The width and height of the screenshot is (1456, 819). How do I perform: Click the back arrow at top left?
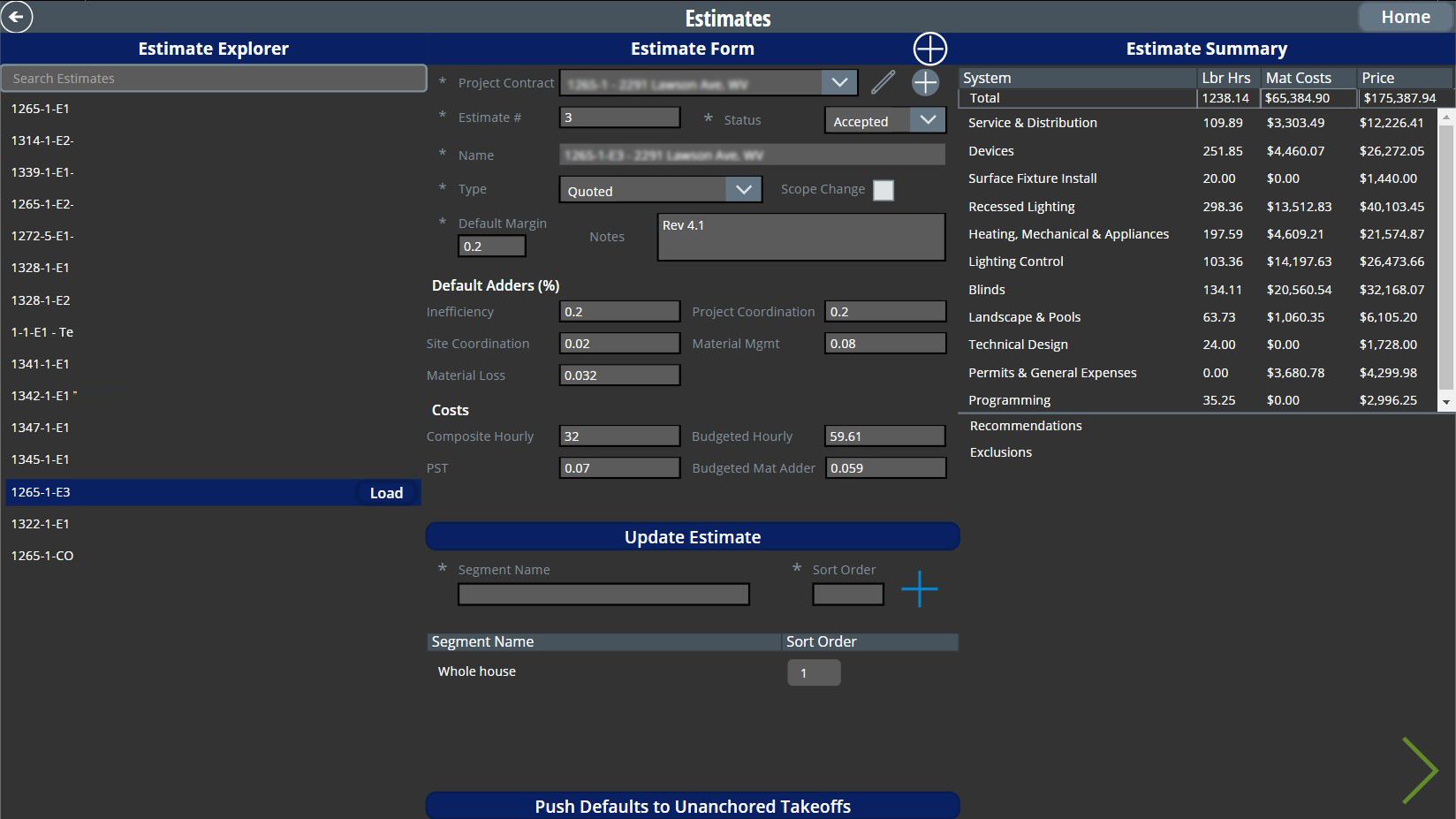(x=16, y=17)
